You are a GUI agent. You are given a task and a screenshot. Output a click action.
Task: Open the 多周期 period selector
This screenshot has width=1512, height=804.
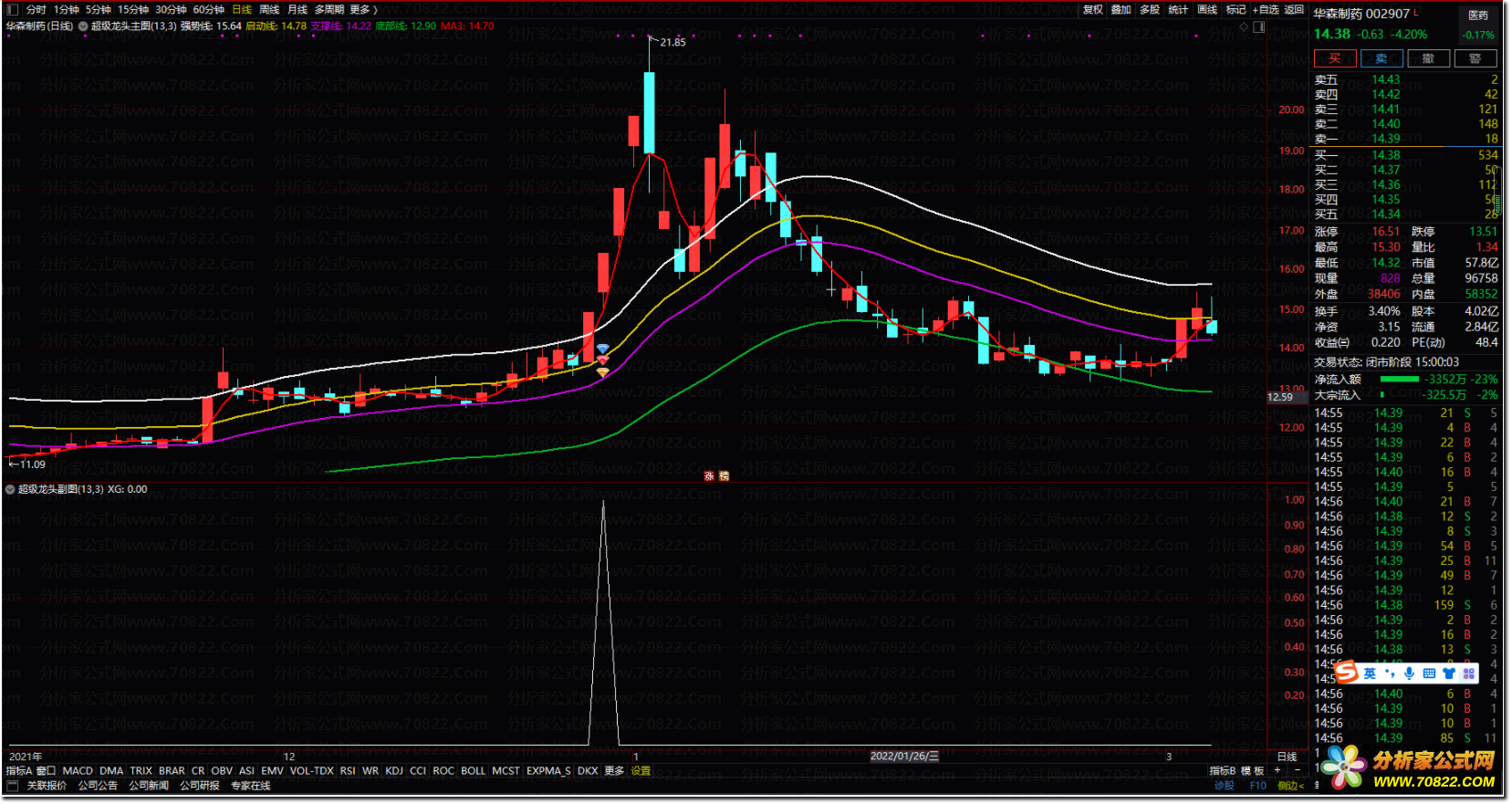tap(329, 10)
